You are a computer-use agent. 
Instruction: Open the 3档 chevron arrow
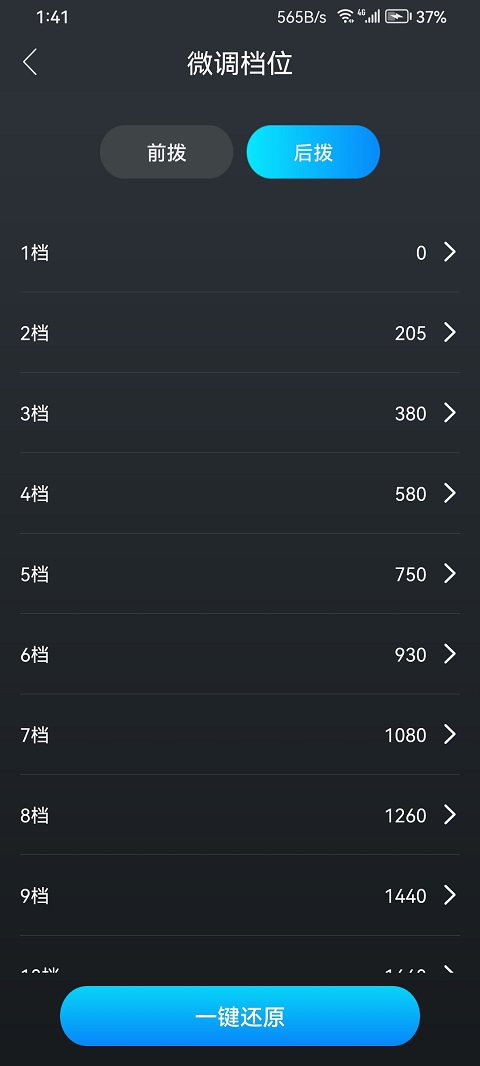pos(449,413)
